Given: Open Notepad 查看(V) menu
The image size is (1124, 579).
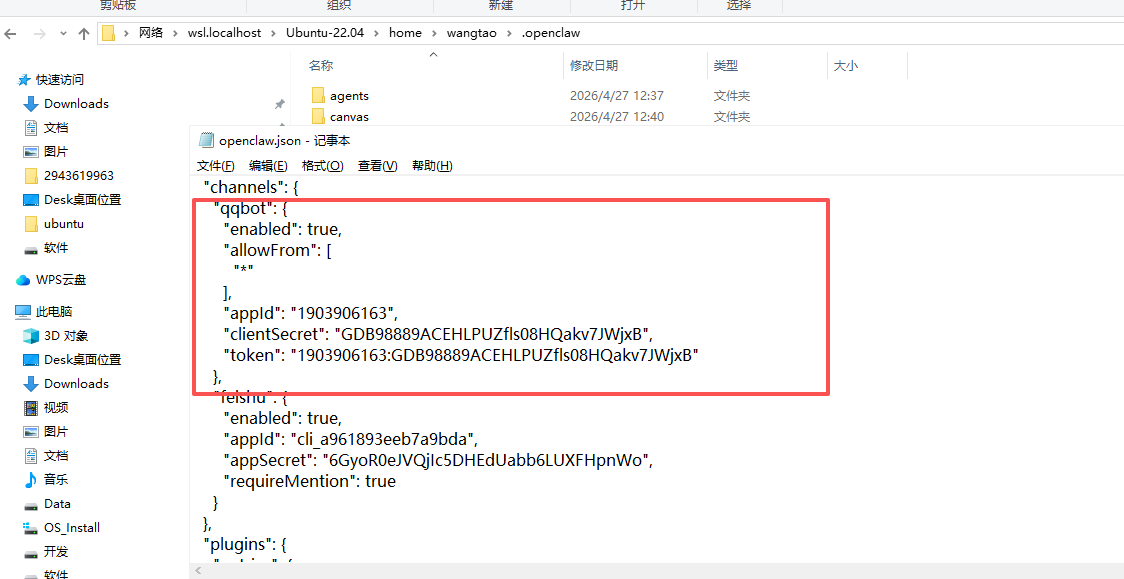Looking at the screenshot, I should click(x=378, y=166).
